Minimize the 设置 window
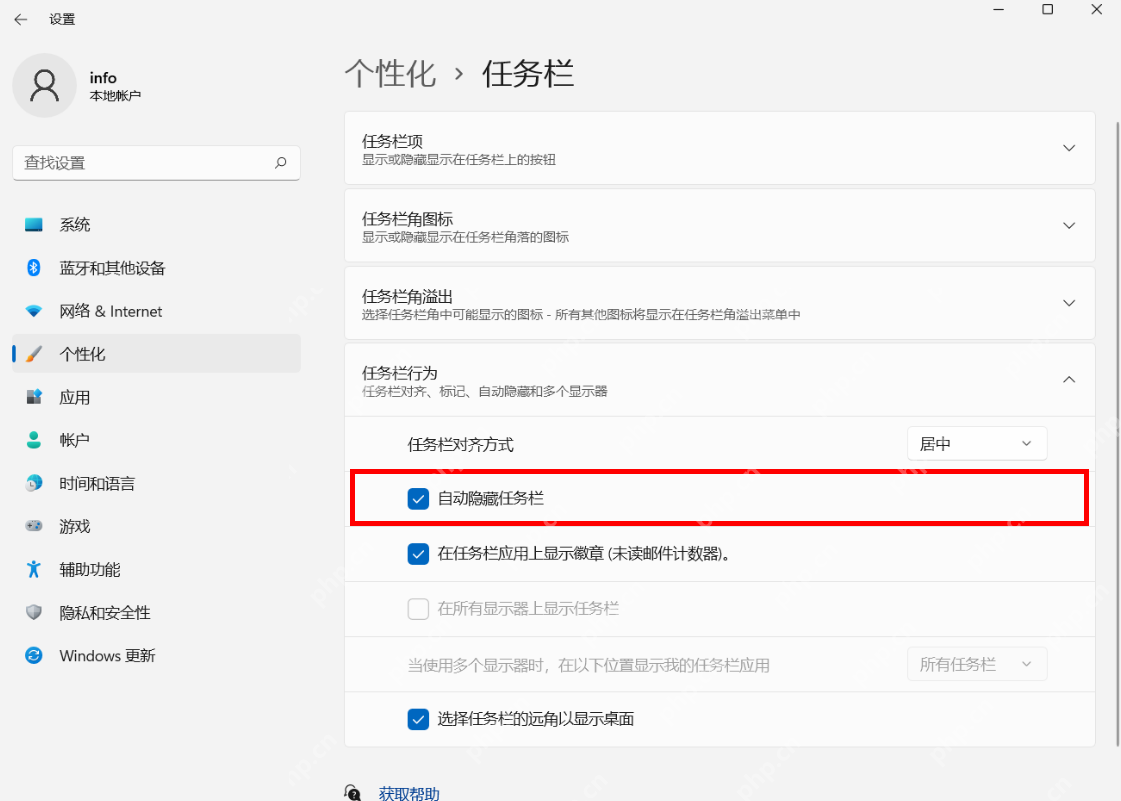Screen dimensions: 1121x801 click(x=999, y=9)
